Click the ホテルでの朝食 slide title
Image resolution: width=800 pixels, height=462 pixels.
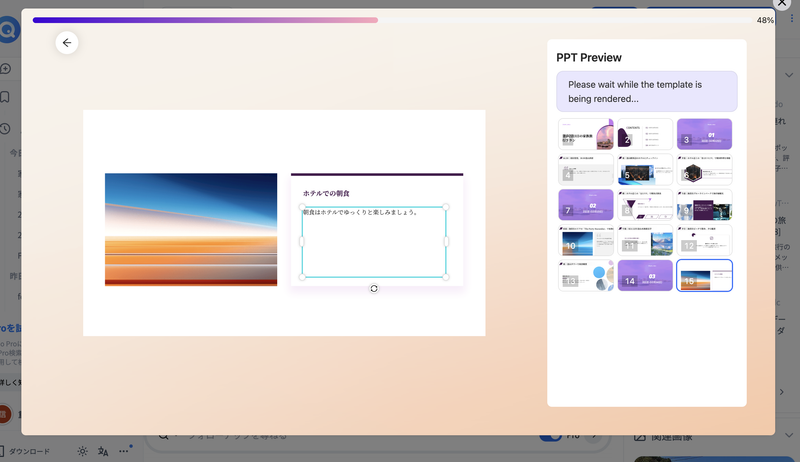(x=326, y=193)
